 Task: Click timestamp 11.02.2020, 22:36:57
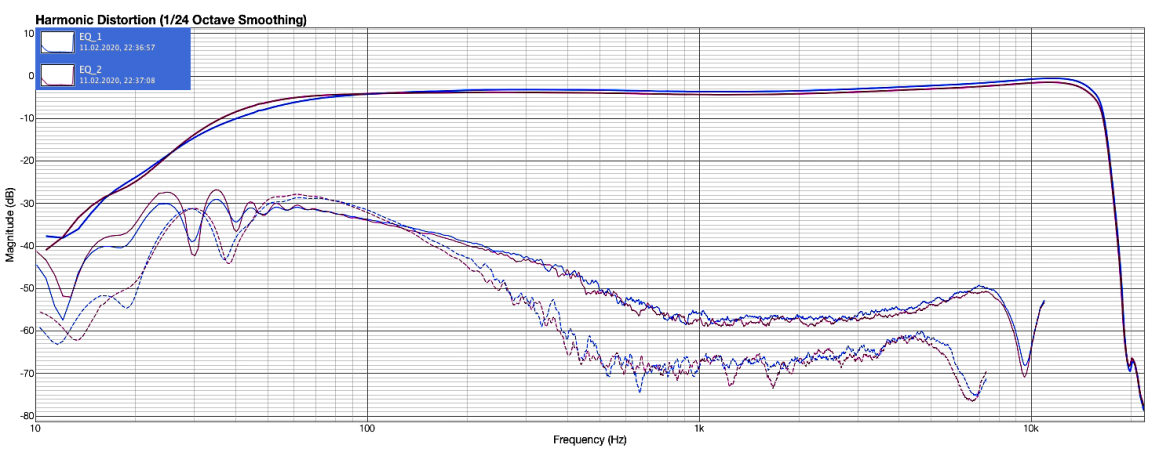pyautogui.click(x=117, y=47)
